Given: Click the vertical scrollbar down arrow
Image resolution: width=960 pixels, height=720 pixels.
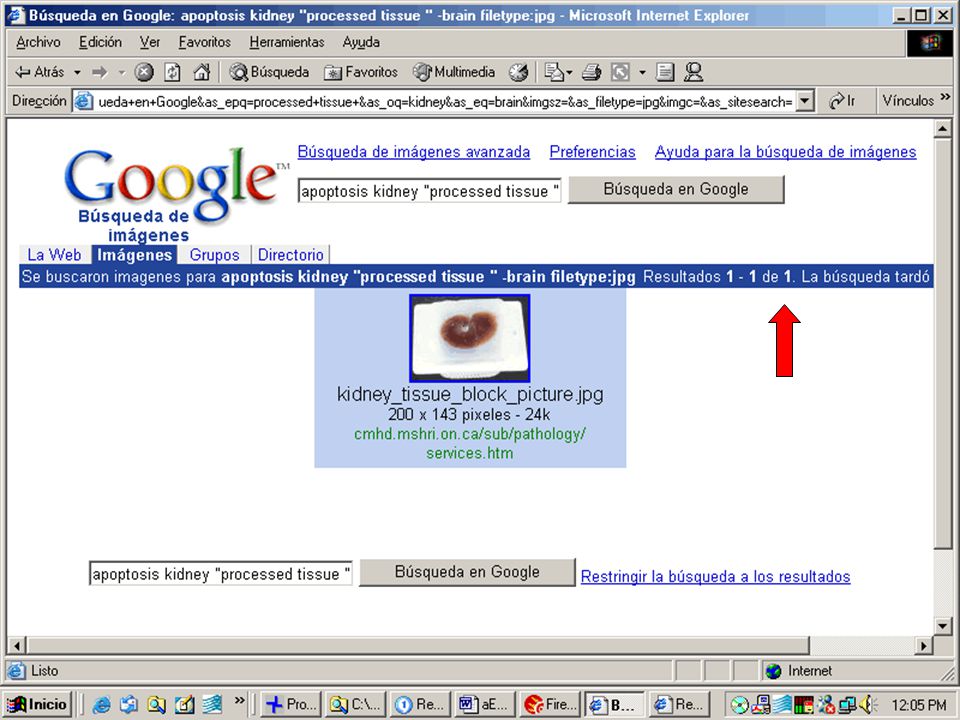Looking at the screenshot, I should tap(942, 626).
